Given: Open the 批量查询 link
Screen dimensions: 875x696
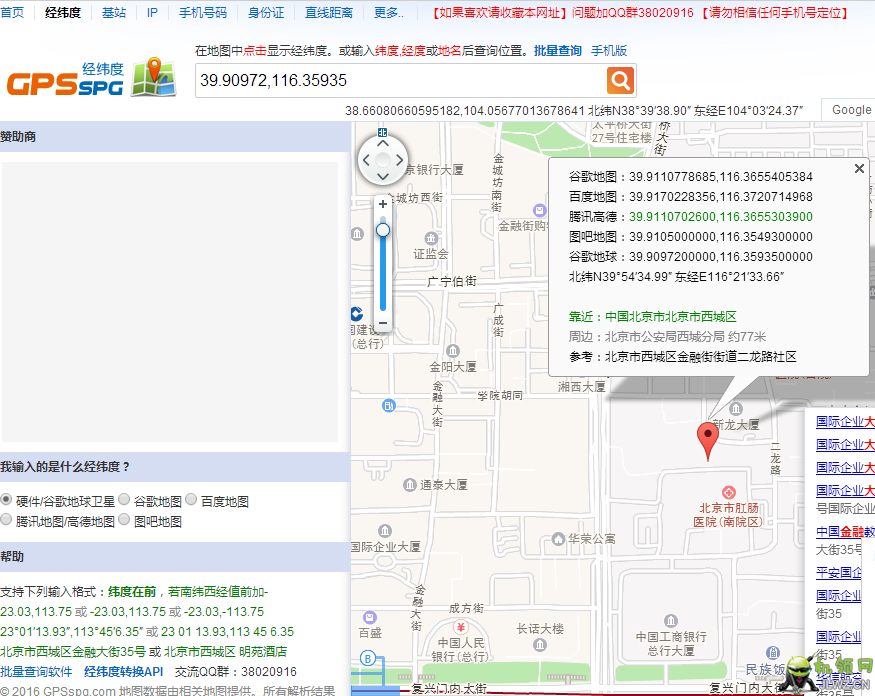Looking at the screenshot, I should click(557, 51).
